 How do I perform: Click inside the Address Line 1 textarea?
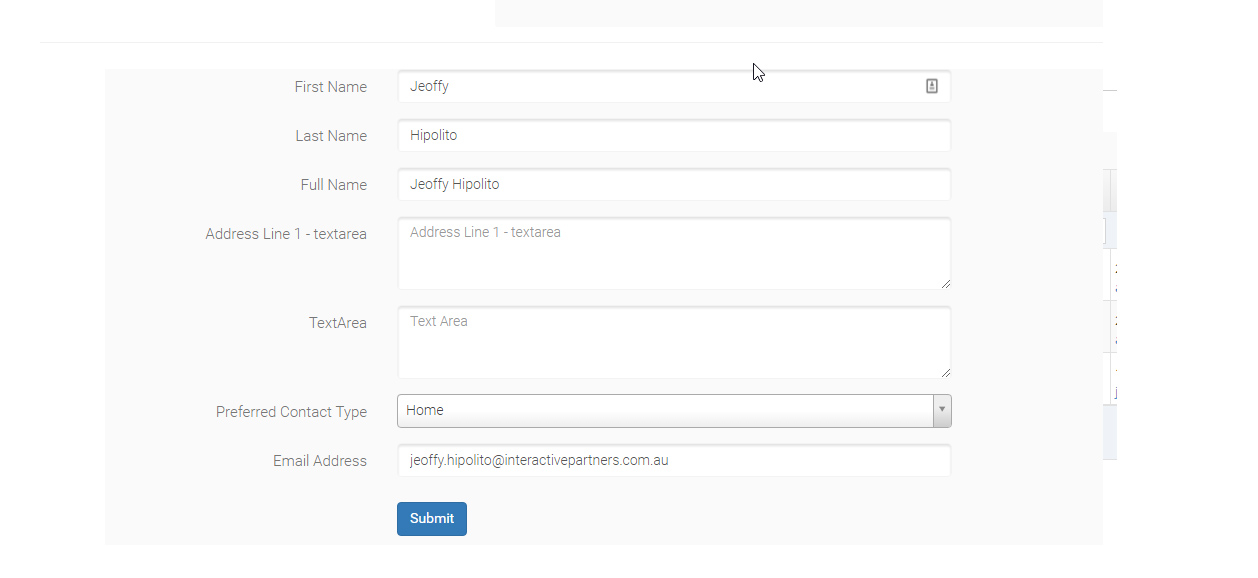pos(674,252)
